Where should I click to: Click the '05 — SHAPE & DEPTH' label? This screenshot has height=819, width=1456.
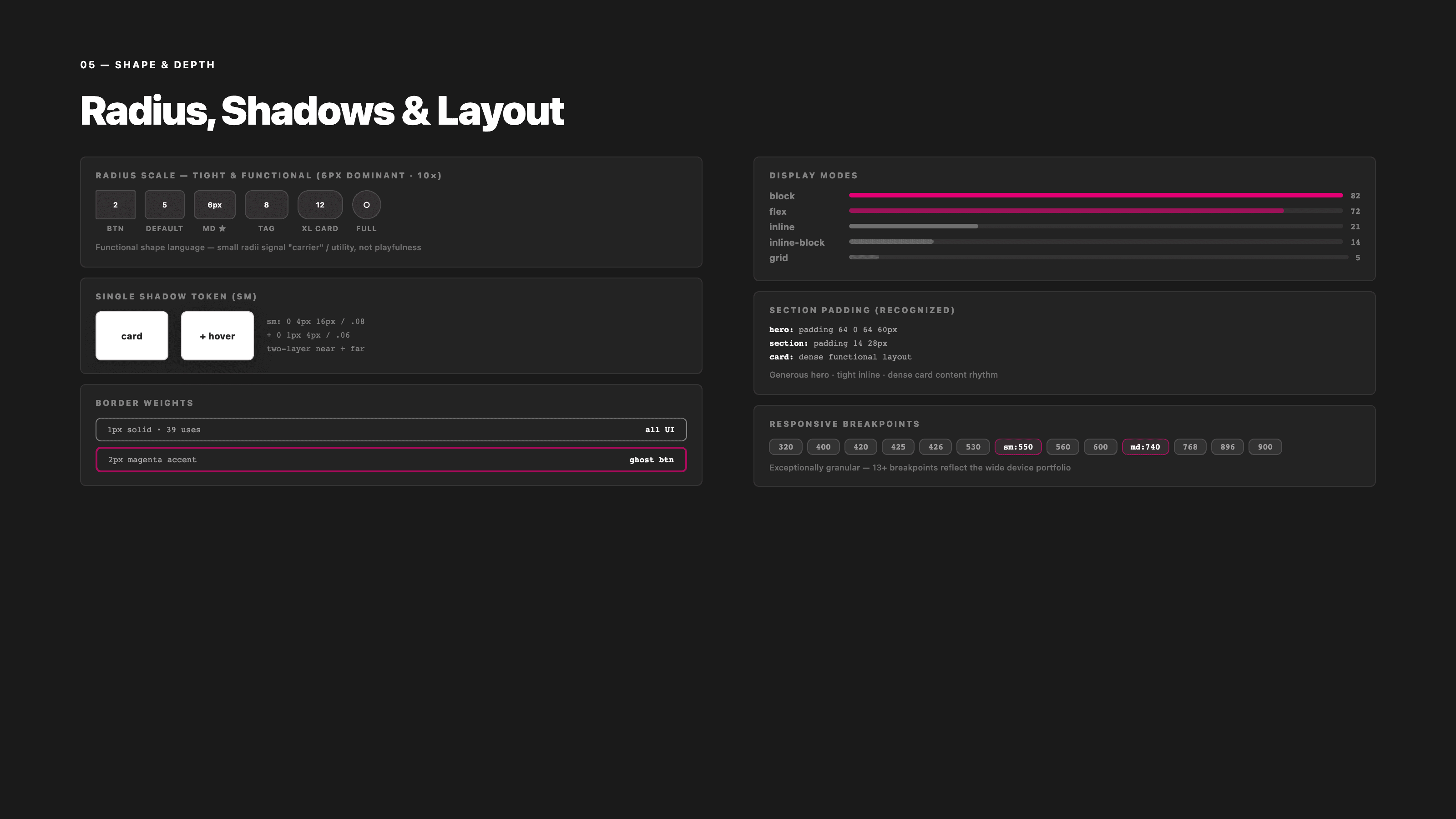coord(147,65)
